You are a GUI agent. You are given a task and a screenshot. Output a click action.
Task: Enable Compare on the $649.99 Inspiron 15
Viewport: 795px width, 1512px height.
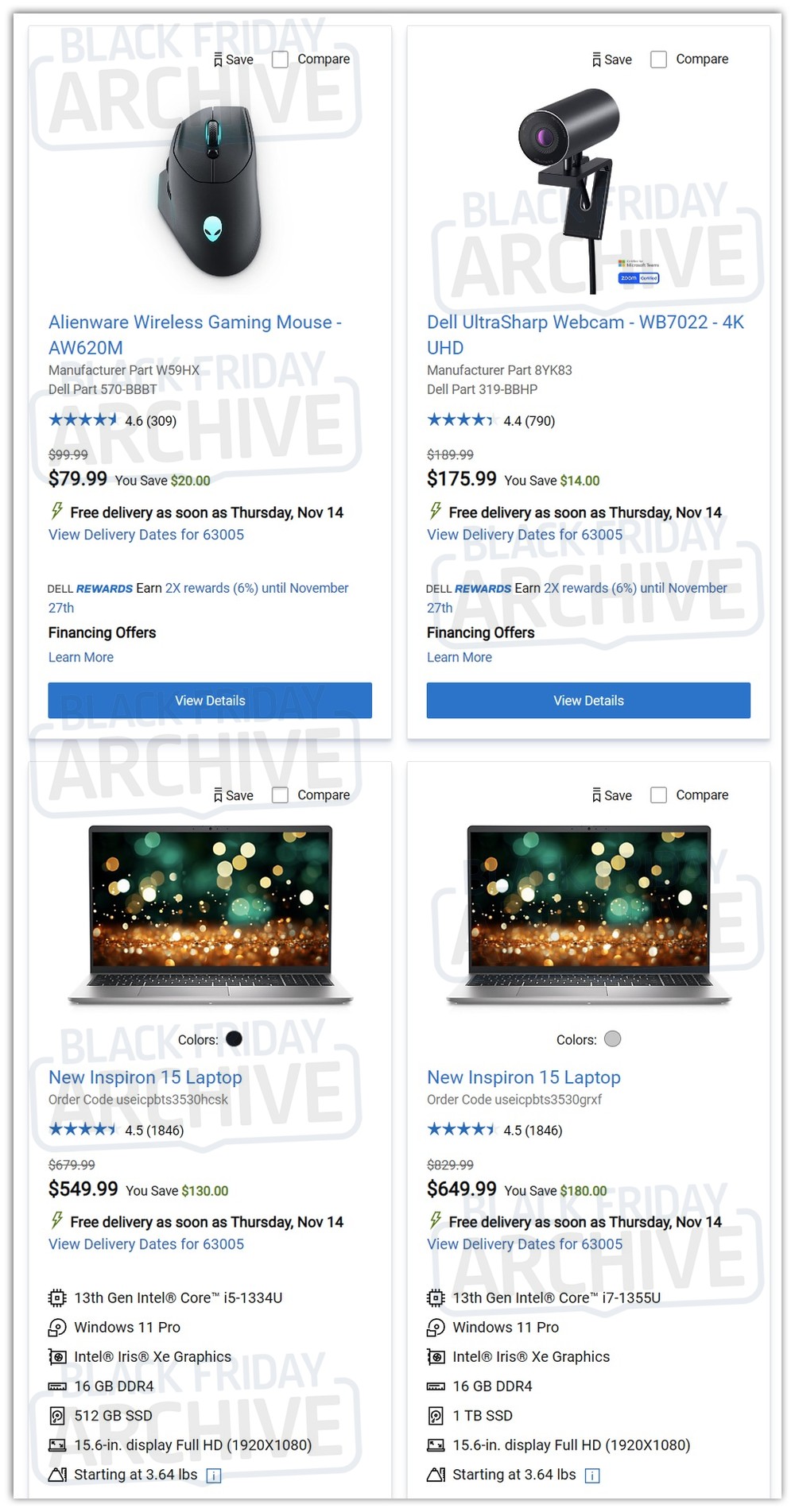point(658,795)
